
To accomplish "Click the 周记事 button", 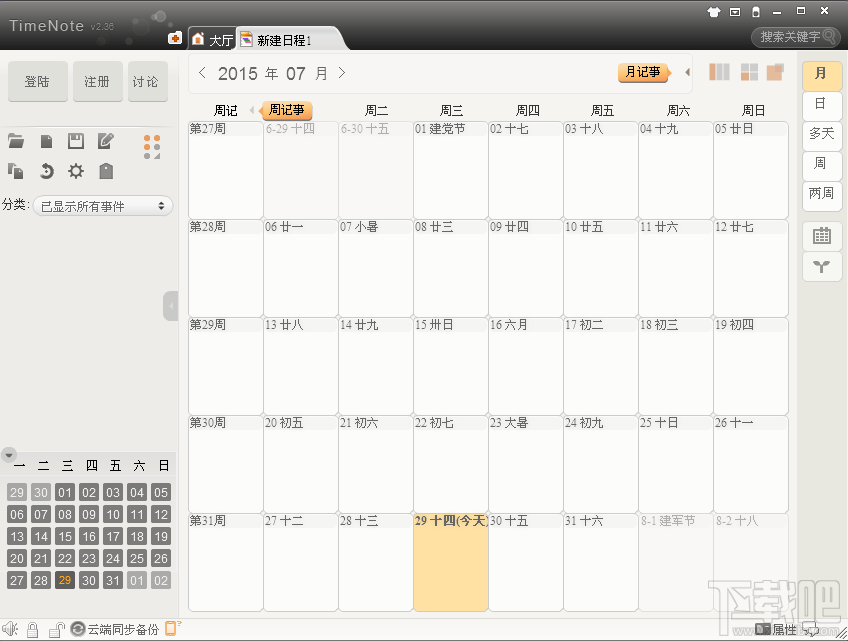I will click(x=287, y=110).
